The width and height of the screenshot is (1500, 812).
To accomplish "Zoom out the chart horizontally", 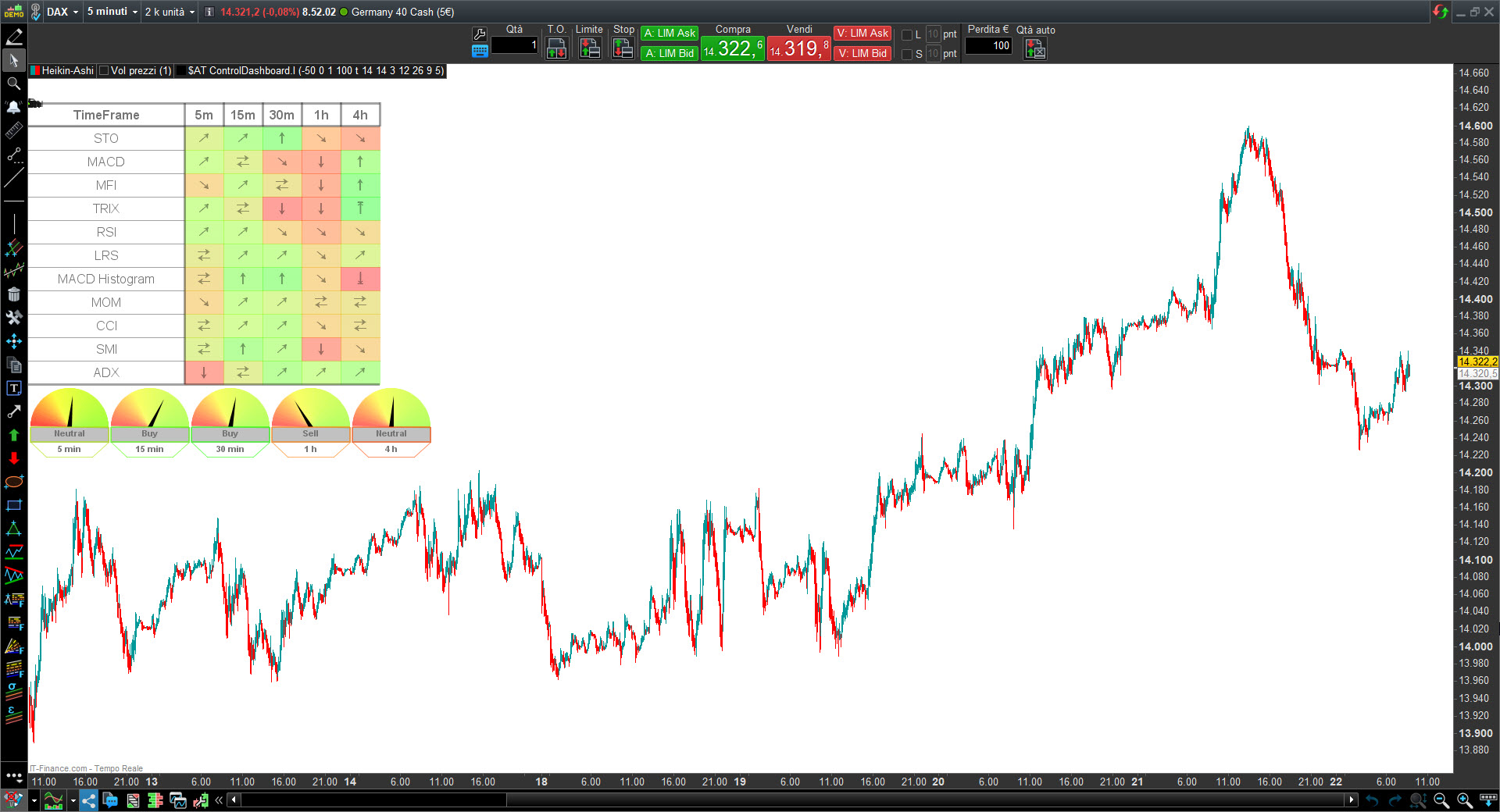I will [x=1441, y=800].
